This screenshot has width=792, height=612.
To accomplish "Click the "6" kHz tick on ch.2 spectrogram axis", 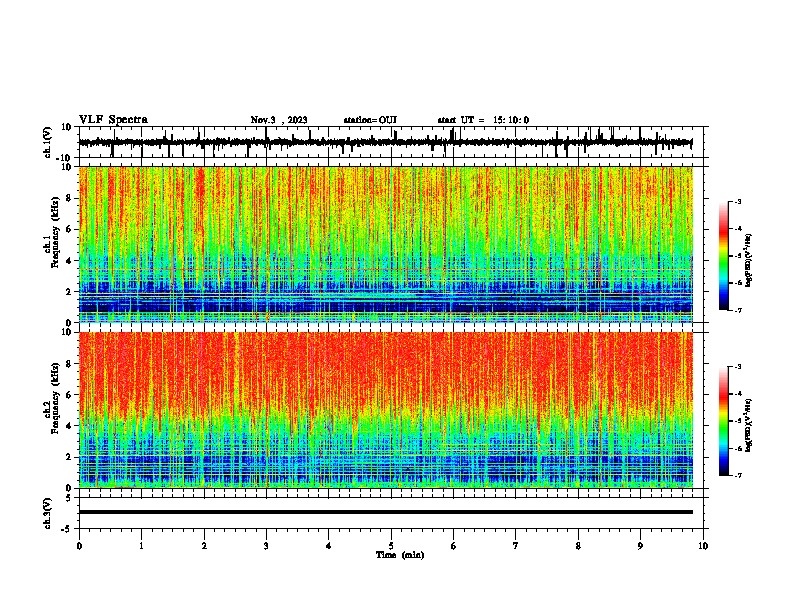I will point(70,395).
